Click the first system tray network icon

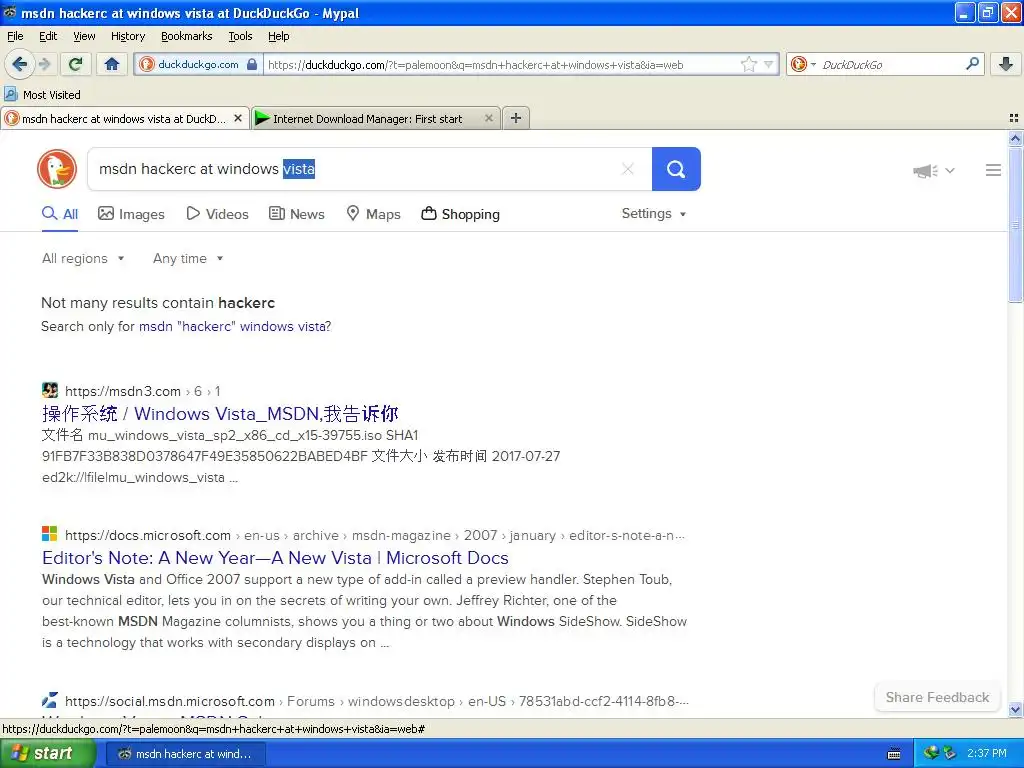pyautogui.click(x=931, y=753)
